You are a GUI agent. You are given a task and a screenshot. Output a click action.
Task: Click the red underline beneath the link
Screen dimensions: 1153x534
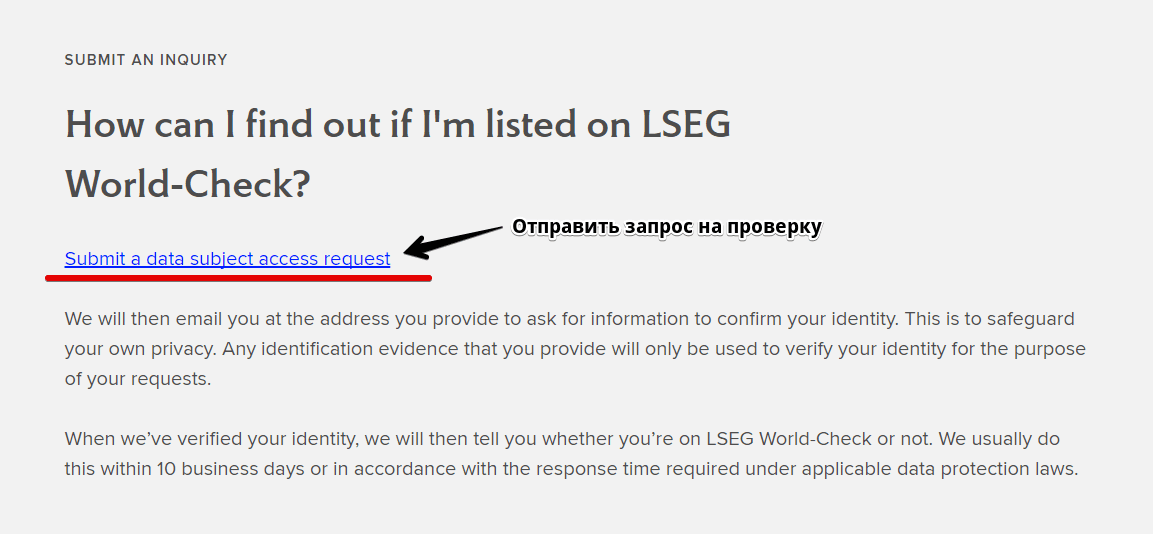238,278
